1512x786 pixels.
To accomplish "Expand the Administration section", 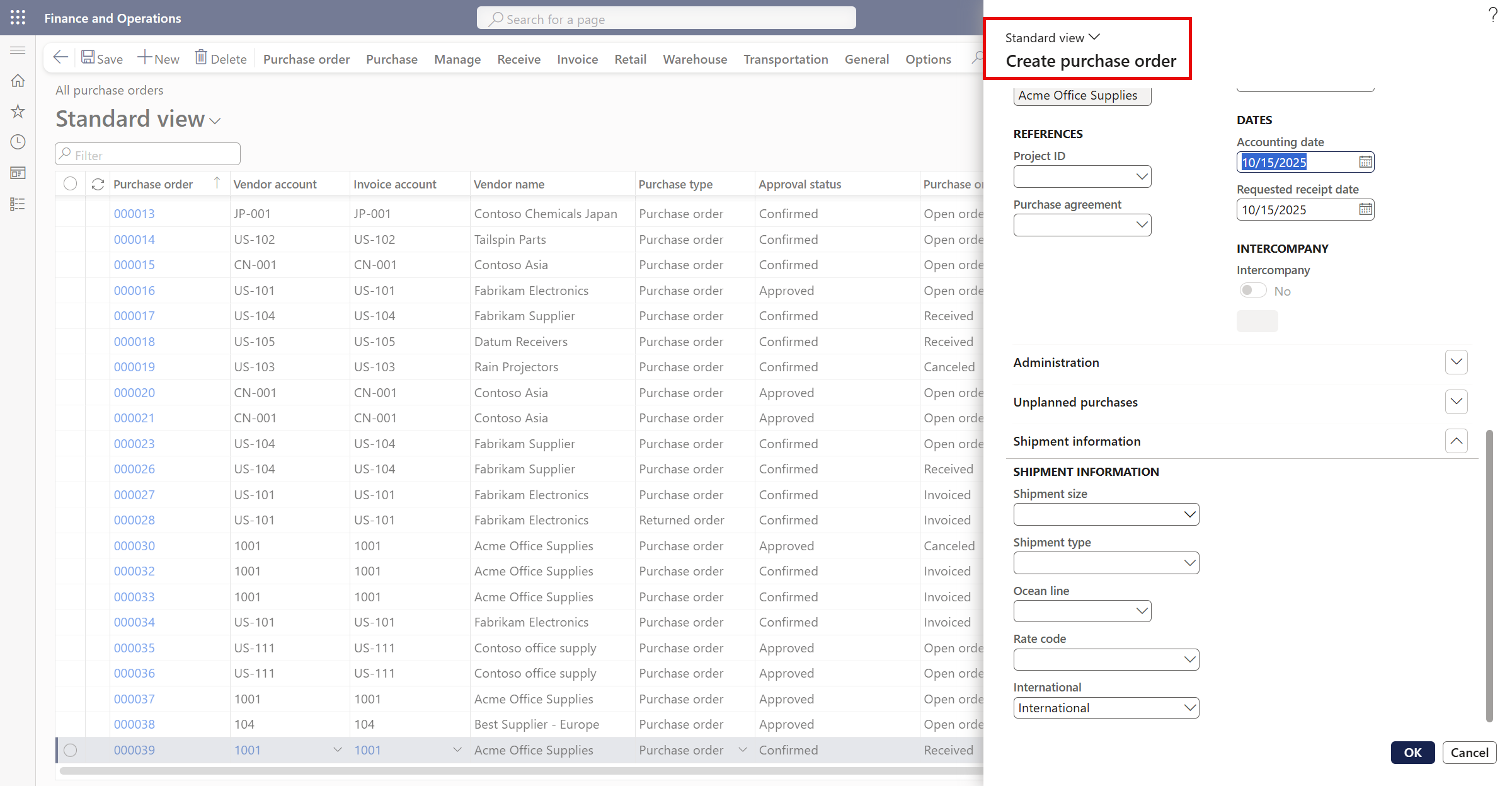I will 1456,362.
